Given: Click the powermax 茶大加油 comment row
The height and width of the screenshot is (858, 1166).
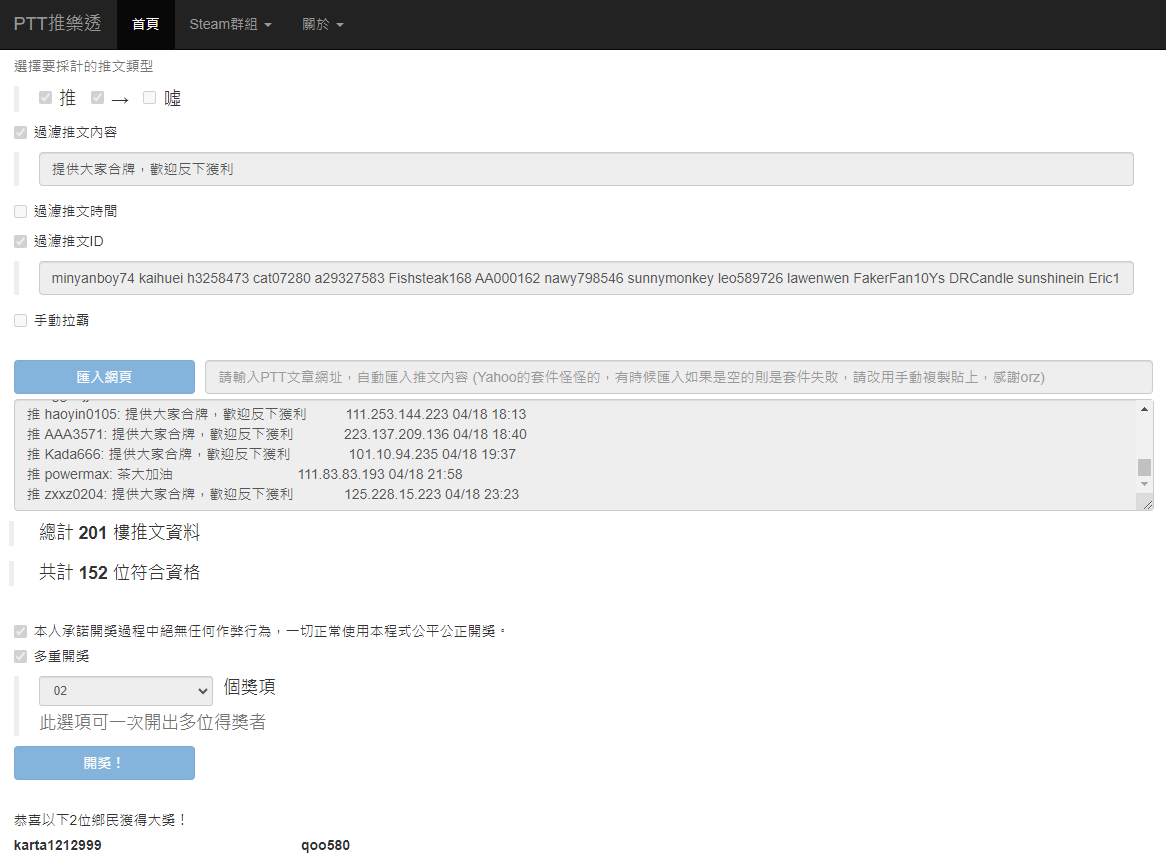Looking at the screenshot, I should coord(245,474).
